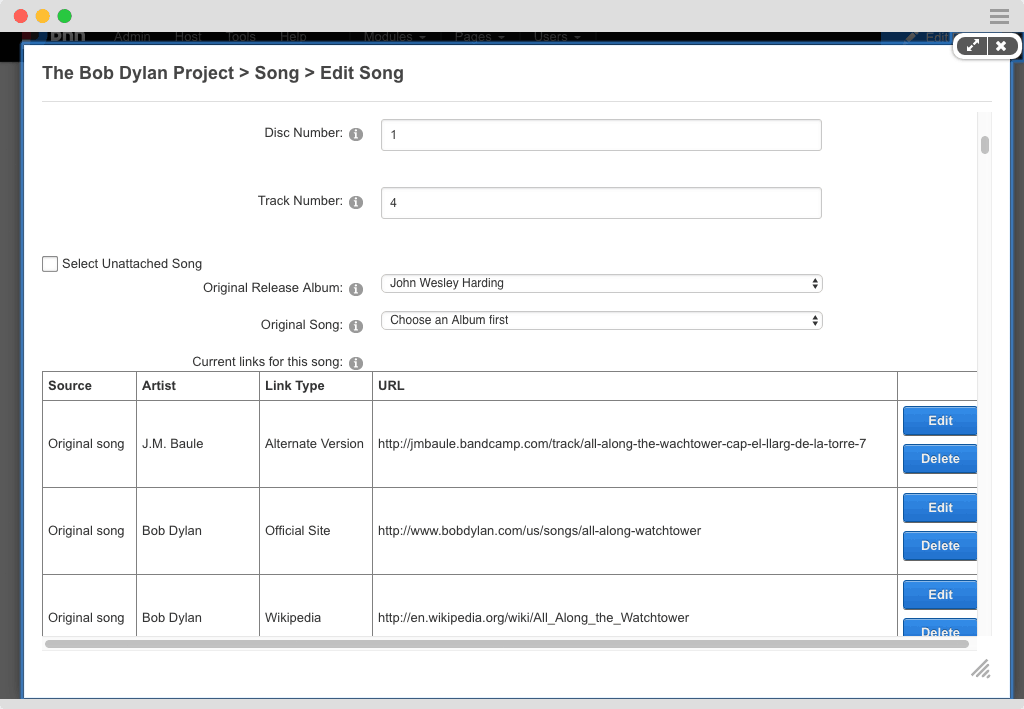Click into the Track Number field
The image size is (1024, 709).
[x=601, y=203]
